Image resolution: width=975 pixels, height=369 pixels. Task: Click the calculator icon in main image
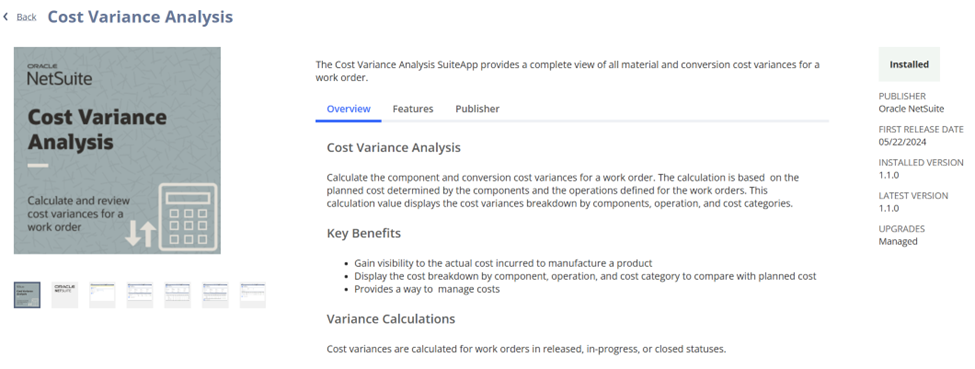point(188,217)
